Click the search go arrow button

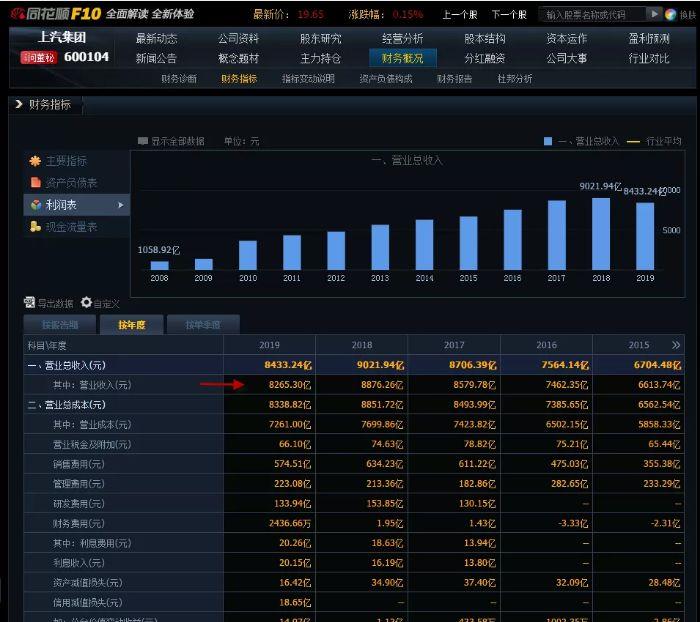tap(654, 14)
